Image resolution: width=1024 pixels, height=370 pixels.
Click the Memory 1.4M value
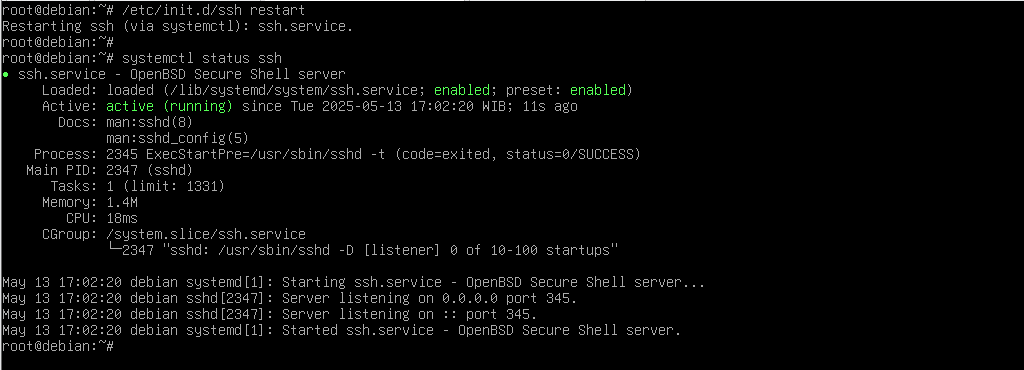(x=122, y=202)
